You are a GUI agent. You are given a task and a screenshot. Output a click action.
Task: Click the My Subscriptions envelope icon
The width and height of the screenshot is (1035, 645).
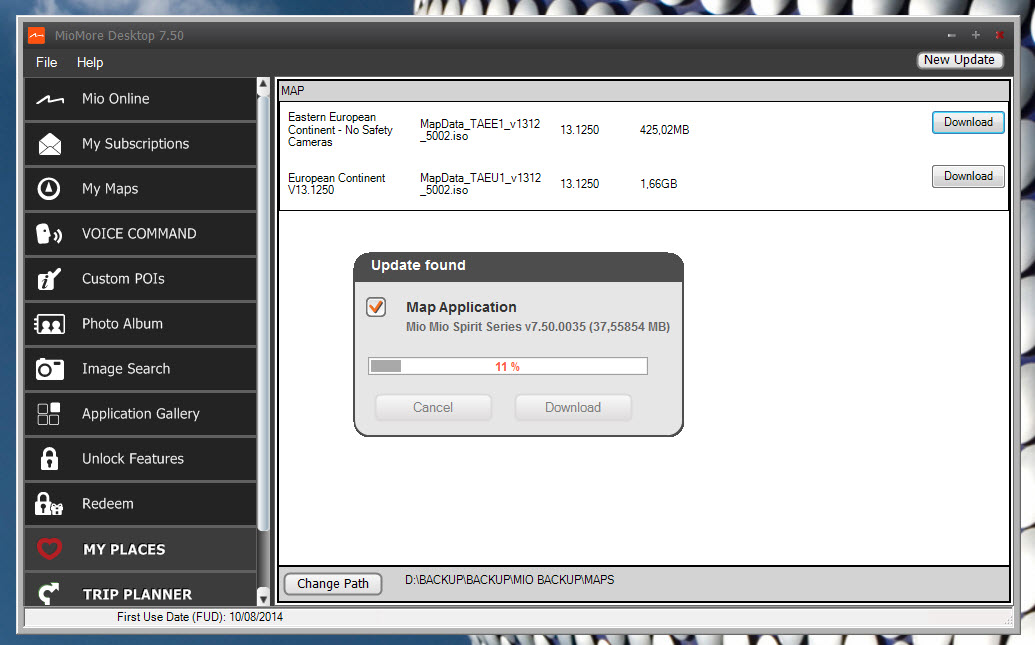point(50,144)
